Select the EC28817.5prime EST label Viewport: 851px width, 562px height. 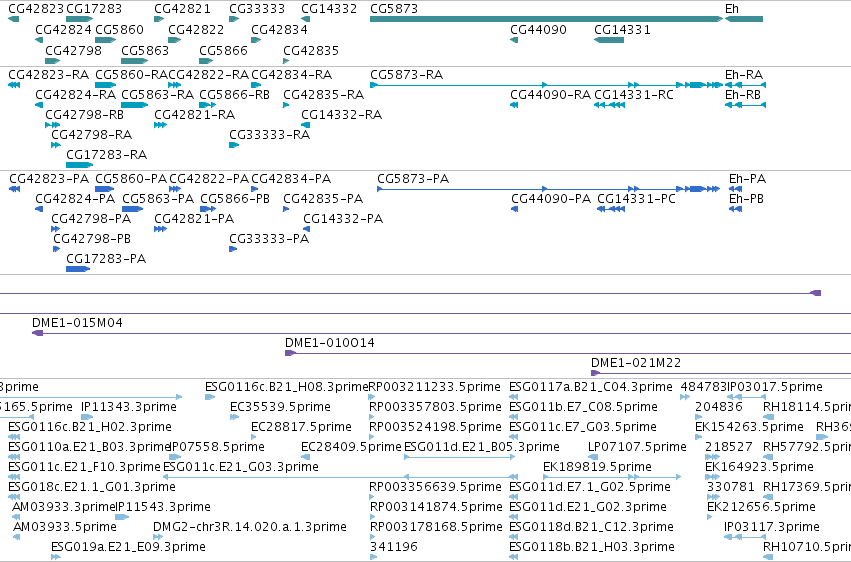coord(301,427)
